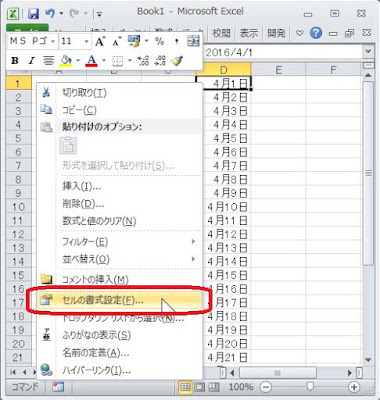The image size is (380, 400).
Task: Open the font size 11 dropdown
Action: (86, 41)
